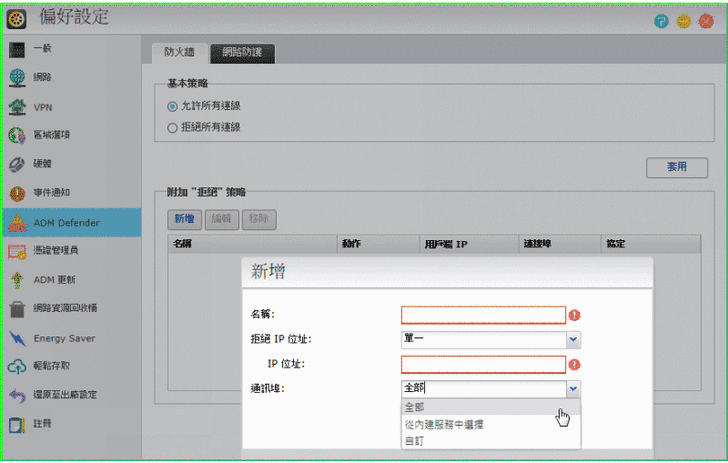Click the 套用 apply button

coord(676,167)
